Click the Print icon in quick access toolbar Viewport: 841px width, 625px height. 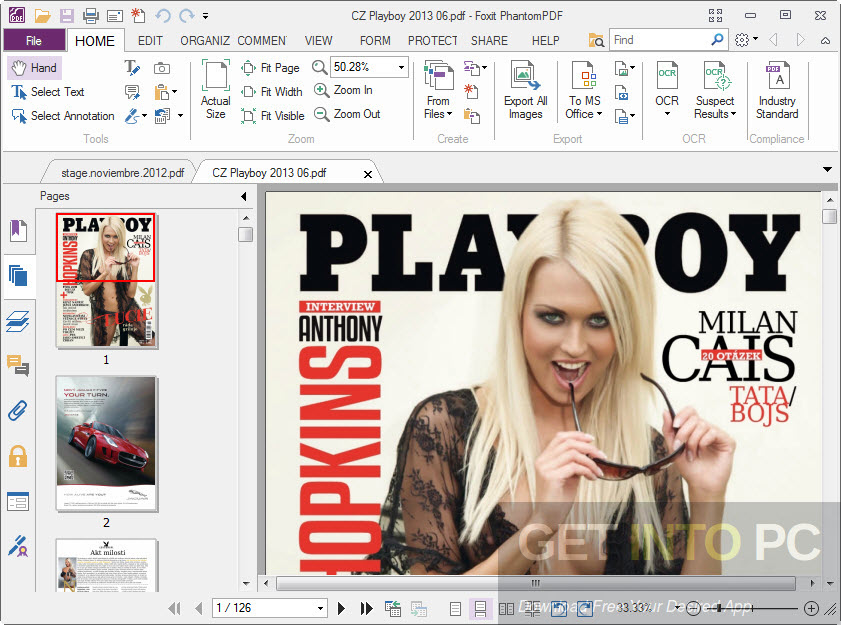pos(91,16)
